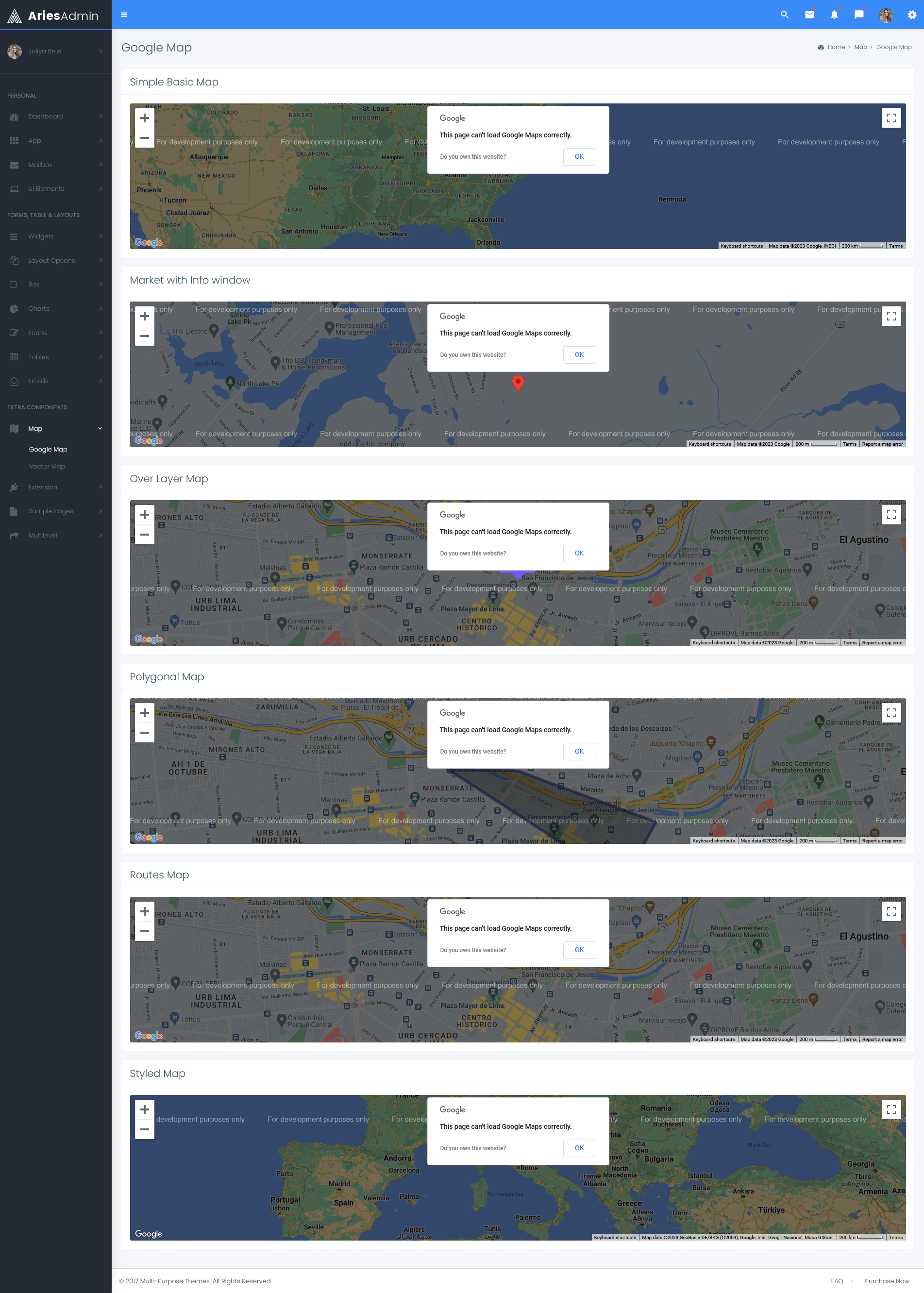
Task: Expand the Mailbox sidebar menu
Action: point(56,165)
